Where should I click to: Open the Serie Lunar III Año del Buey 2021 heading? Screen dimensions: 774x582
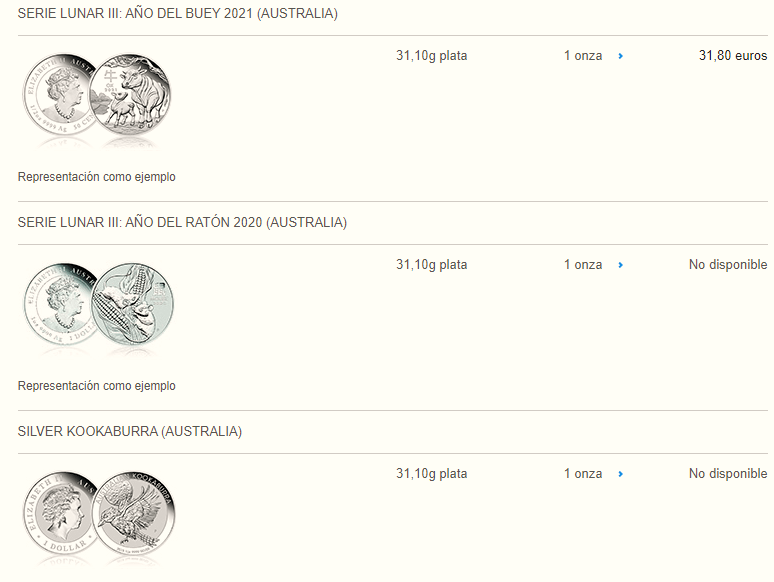click(x=178, y=14)
